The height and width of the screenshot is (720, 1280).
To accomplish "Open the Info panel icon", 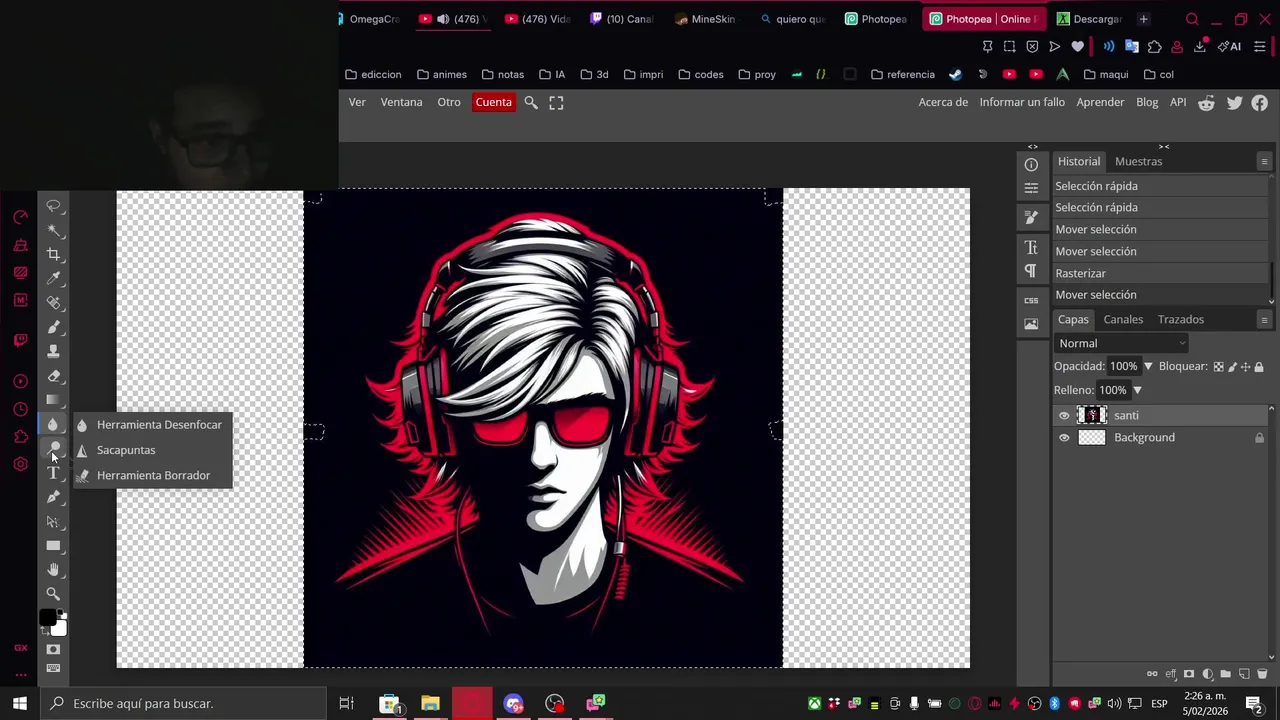I will [1031, 165].
